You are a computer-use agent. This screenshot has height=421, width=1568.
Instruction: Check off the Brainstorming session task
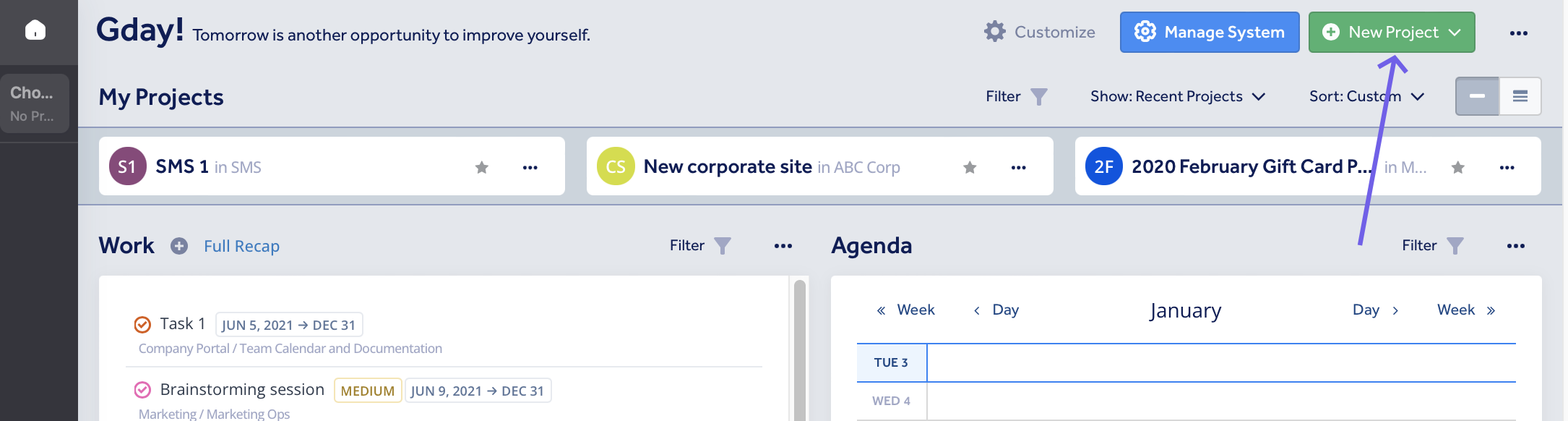coord(142,390)
